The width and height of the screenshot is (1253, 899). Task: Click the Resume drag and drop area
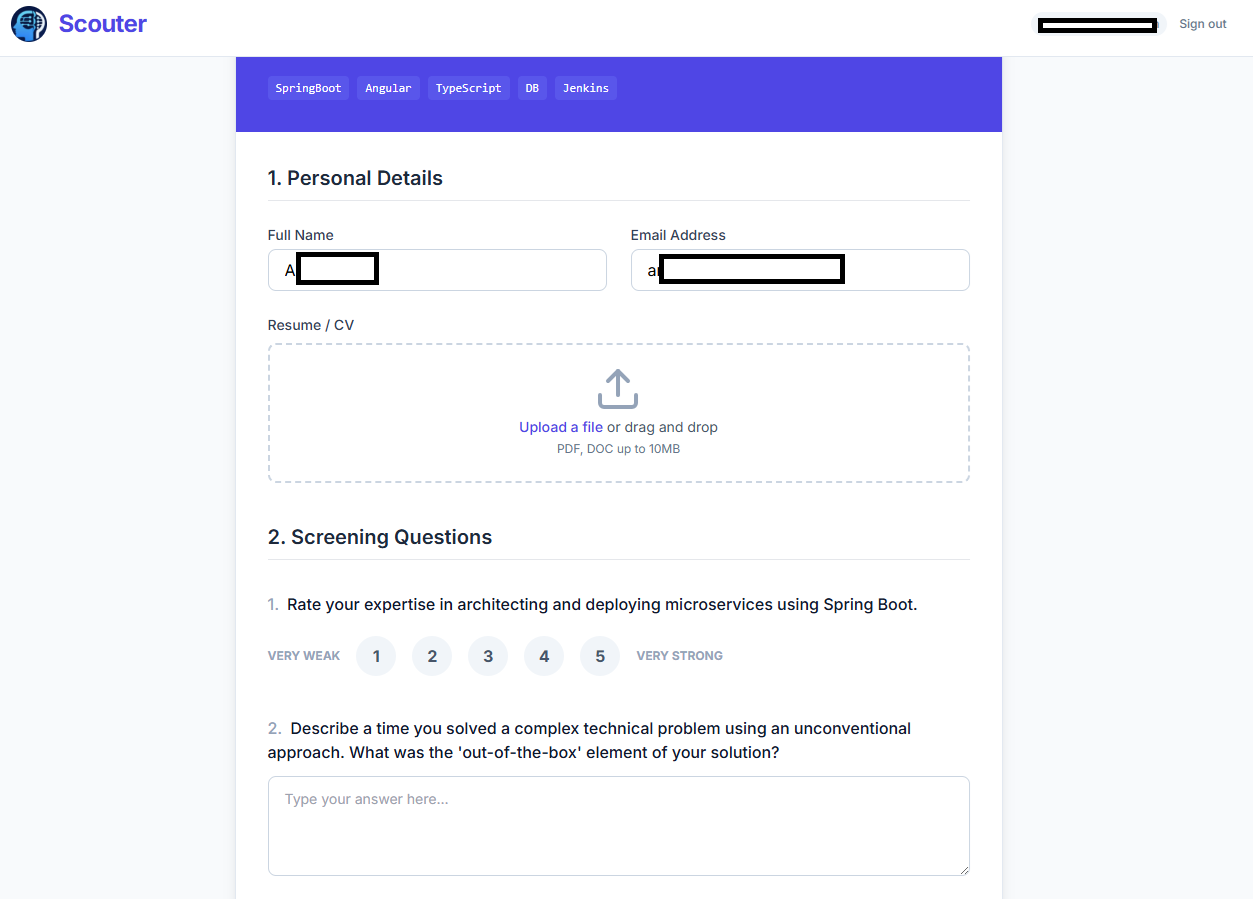click(618, 412)
